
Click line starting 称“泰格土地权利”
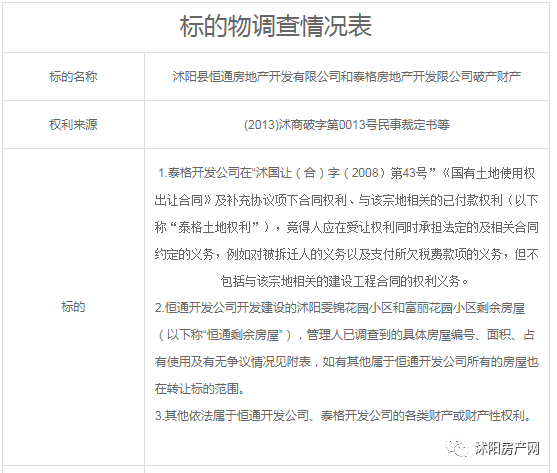tap(346, 227)
